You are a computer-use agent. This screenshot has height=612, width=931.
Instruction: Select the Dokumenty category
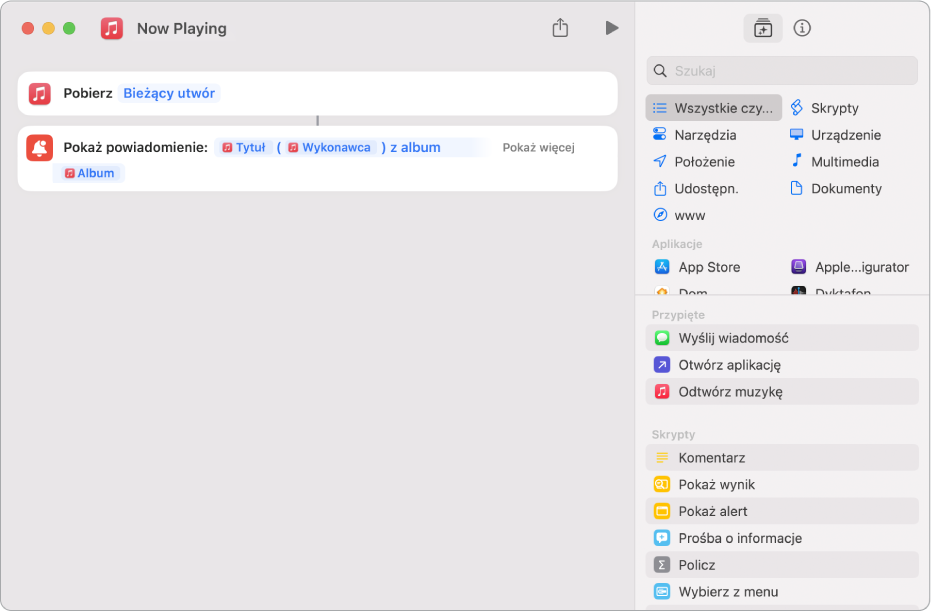point(835,189)
